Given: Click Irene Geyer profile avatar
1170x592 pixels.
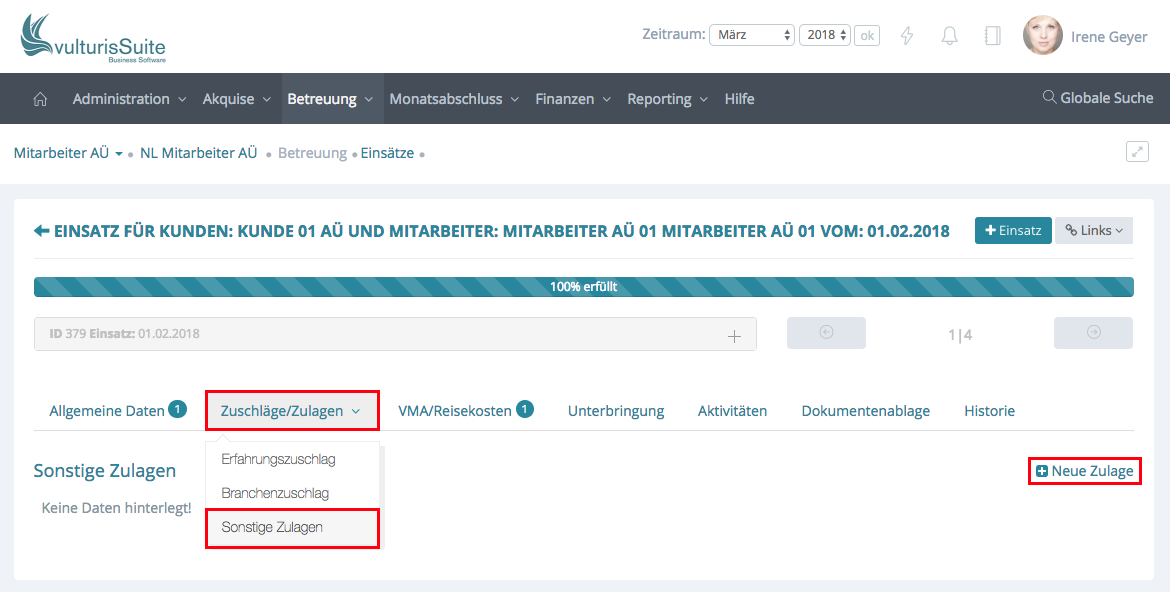Looking at the screenshot, I should tap(1042, 36).
